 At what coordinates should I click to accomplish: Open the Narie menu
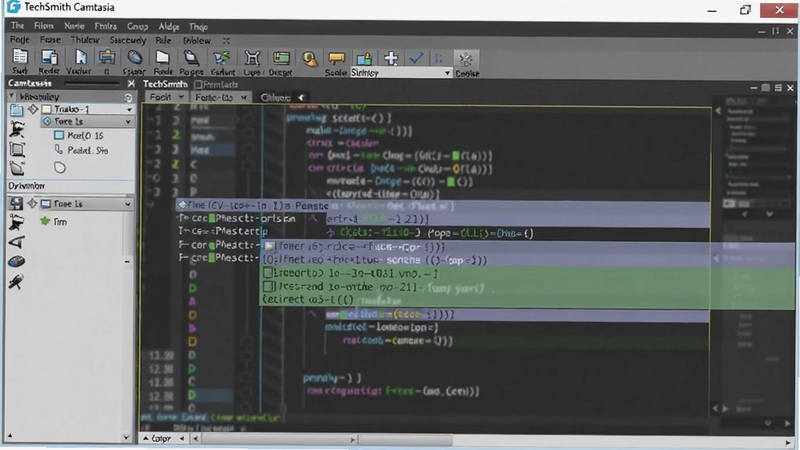tap(74, 26)
